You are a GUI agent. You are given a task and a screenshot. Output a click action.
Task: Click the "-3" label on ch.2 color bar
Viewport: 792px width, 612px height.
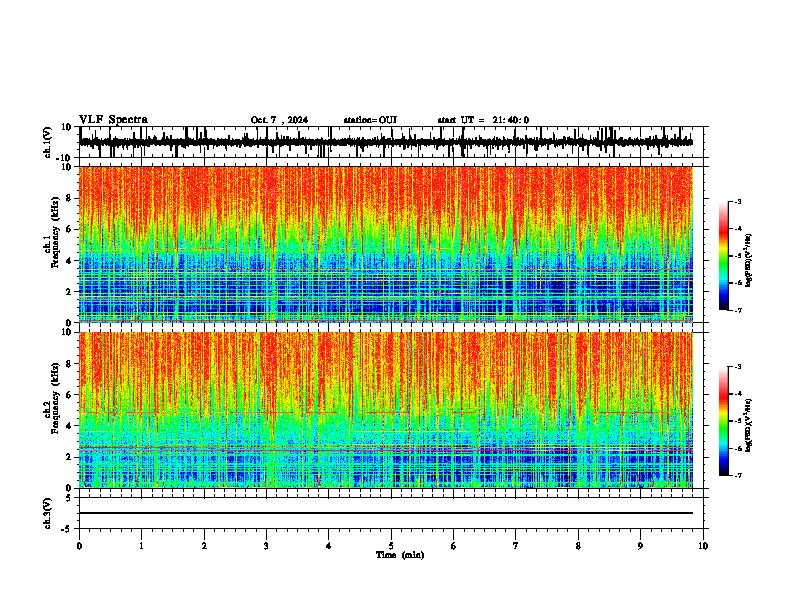coord(738,367)
